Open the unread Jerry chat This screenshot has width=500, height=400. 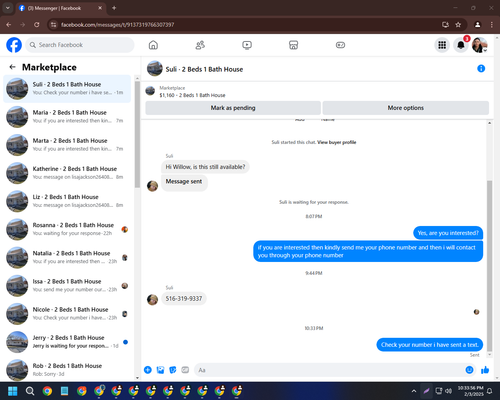[67, 342]
